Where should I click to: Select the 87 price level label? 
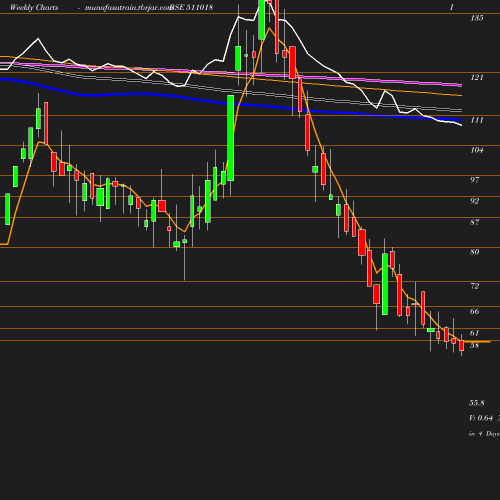pos(475,222)
